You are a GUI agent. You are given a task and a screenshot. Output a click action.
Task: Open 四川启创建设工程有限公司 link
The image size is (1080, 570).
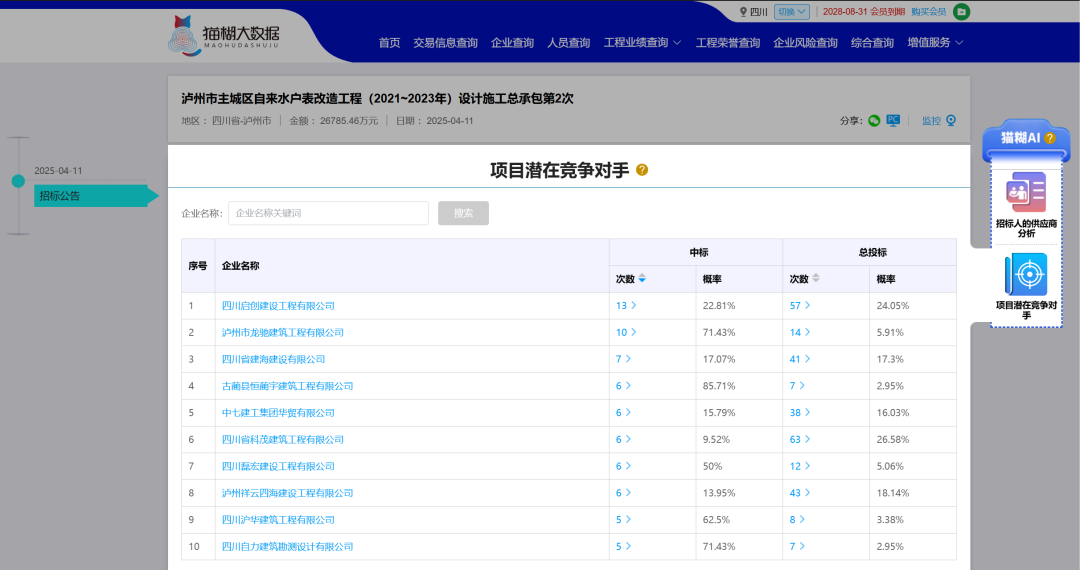pos(278,306)
